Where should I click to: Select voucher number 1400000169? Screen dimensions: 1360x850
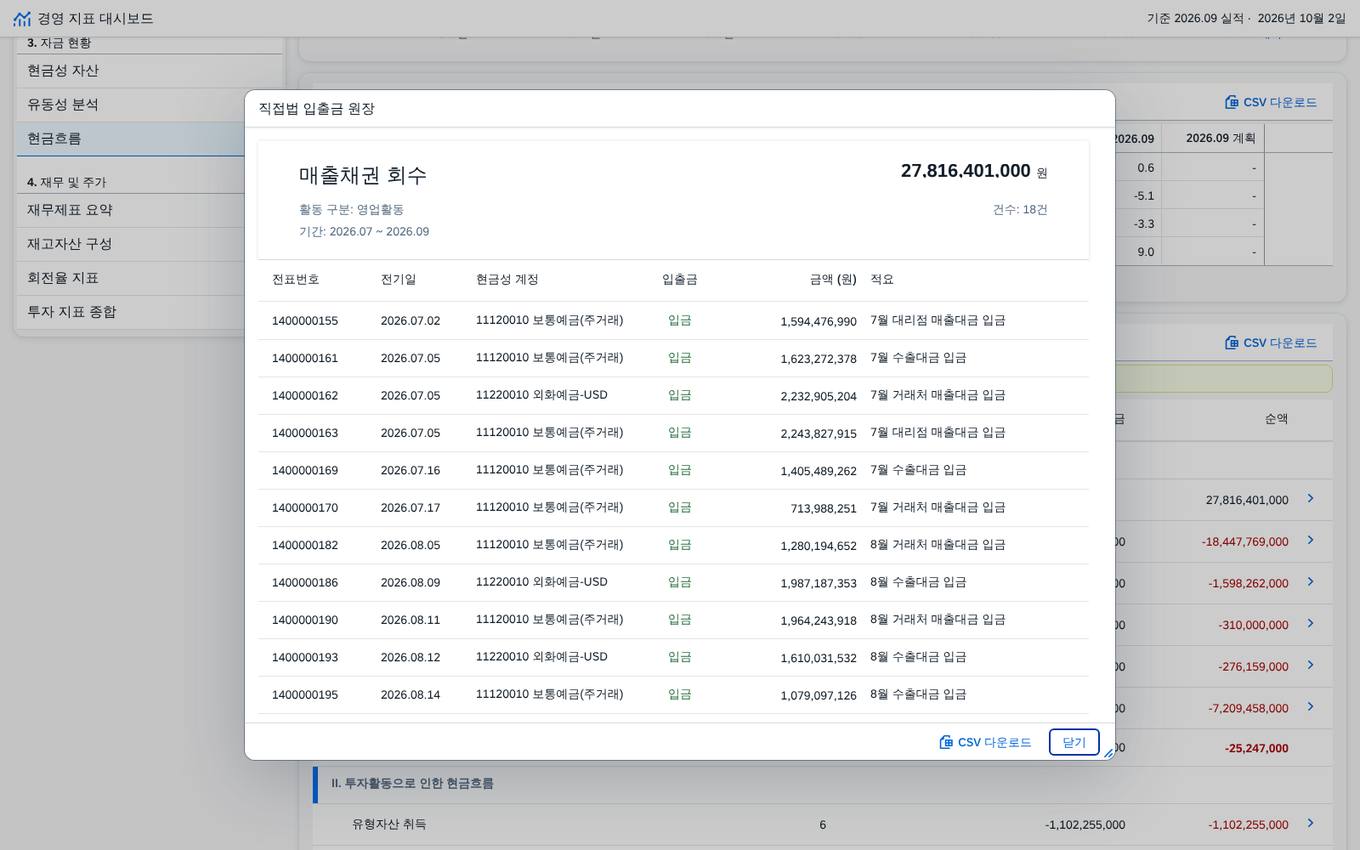pos(305,470)
